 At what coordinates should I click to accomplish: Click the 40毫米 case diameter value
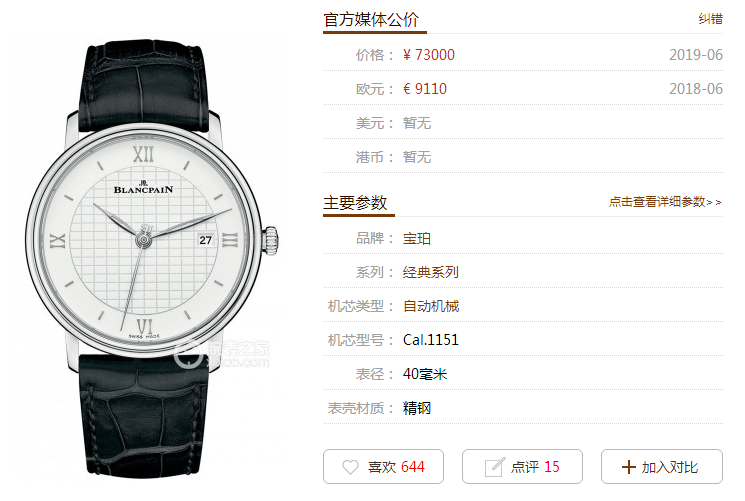tap(425, 374)
